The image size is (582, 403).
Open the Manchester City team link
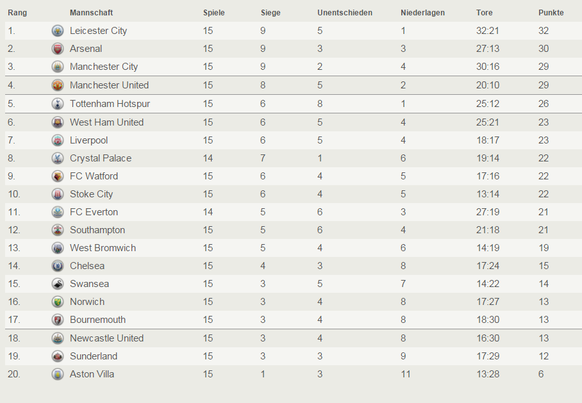tap(104, 66)
